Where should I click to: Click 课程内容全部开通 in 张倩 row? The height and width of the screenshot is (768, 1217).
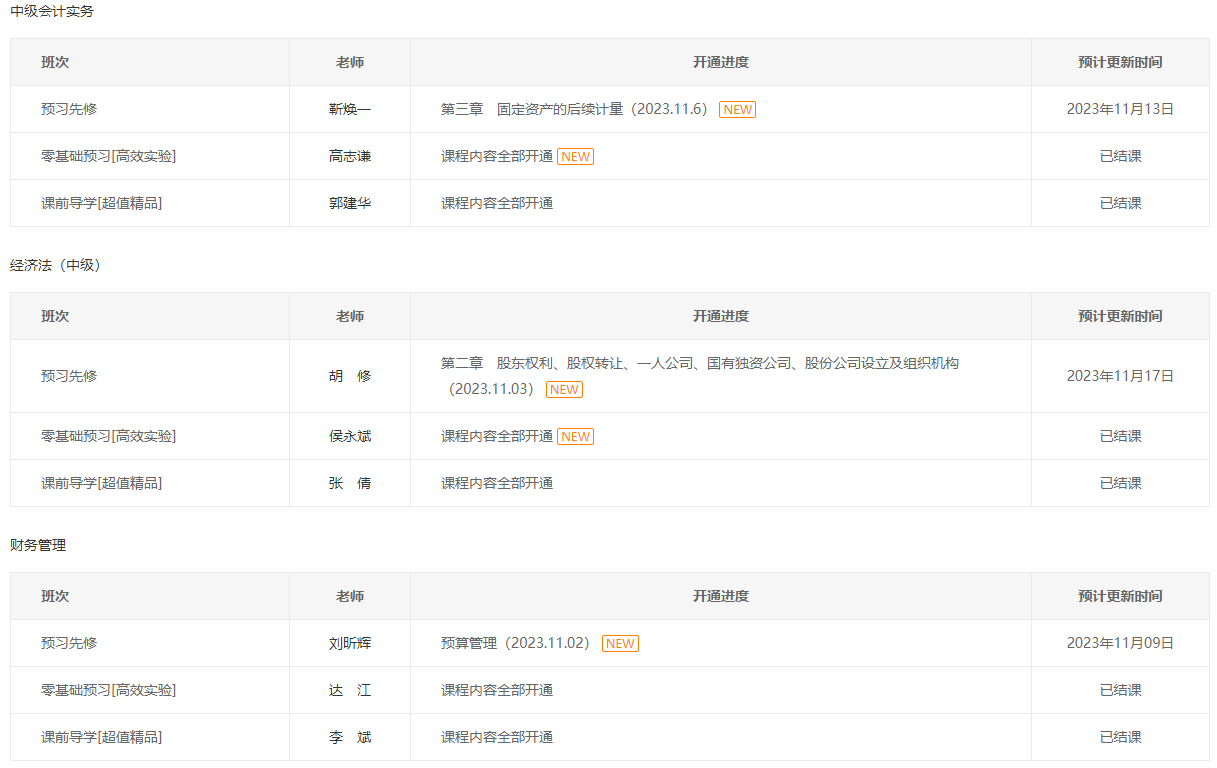pyautogui.click(x=497, y=484)
